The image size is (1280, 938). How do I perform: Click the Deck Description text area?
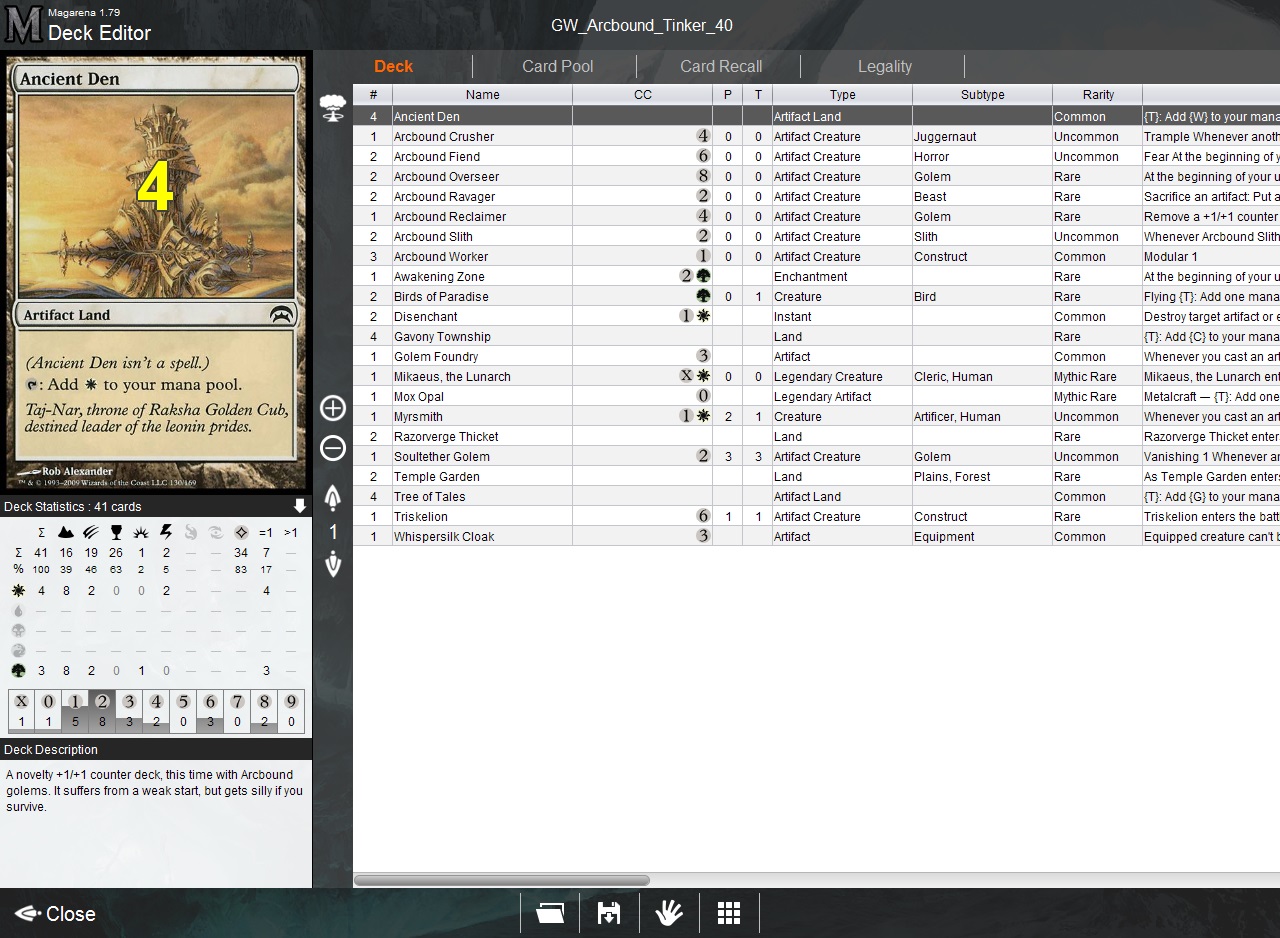tap(156, 823)
